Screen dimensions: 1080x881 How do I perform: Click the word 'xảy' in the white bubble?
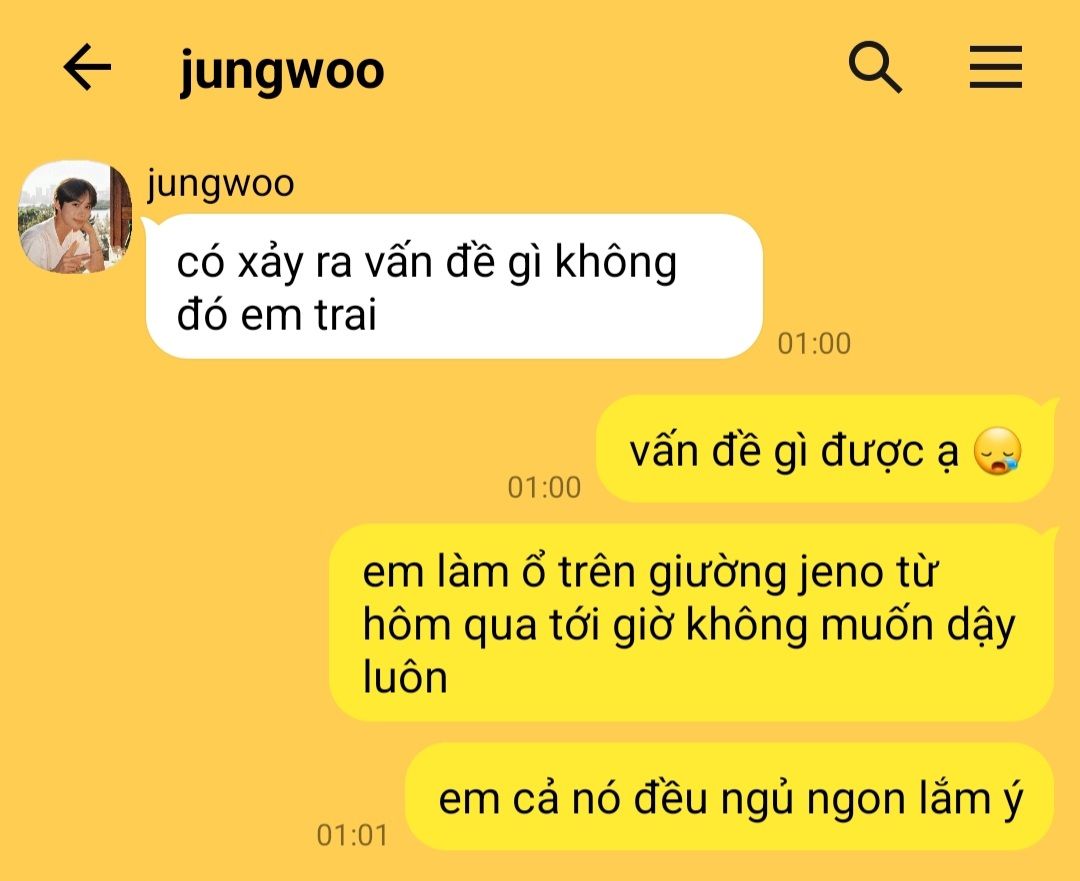(x=270, y=265)
